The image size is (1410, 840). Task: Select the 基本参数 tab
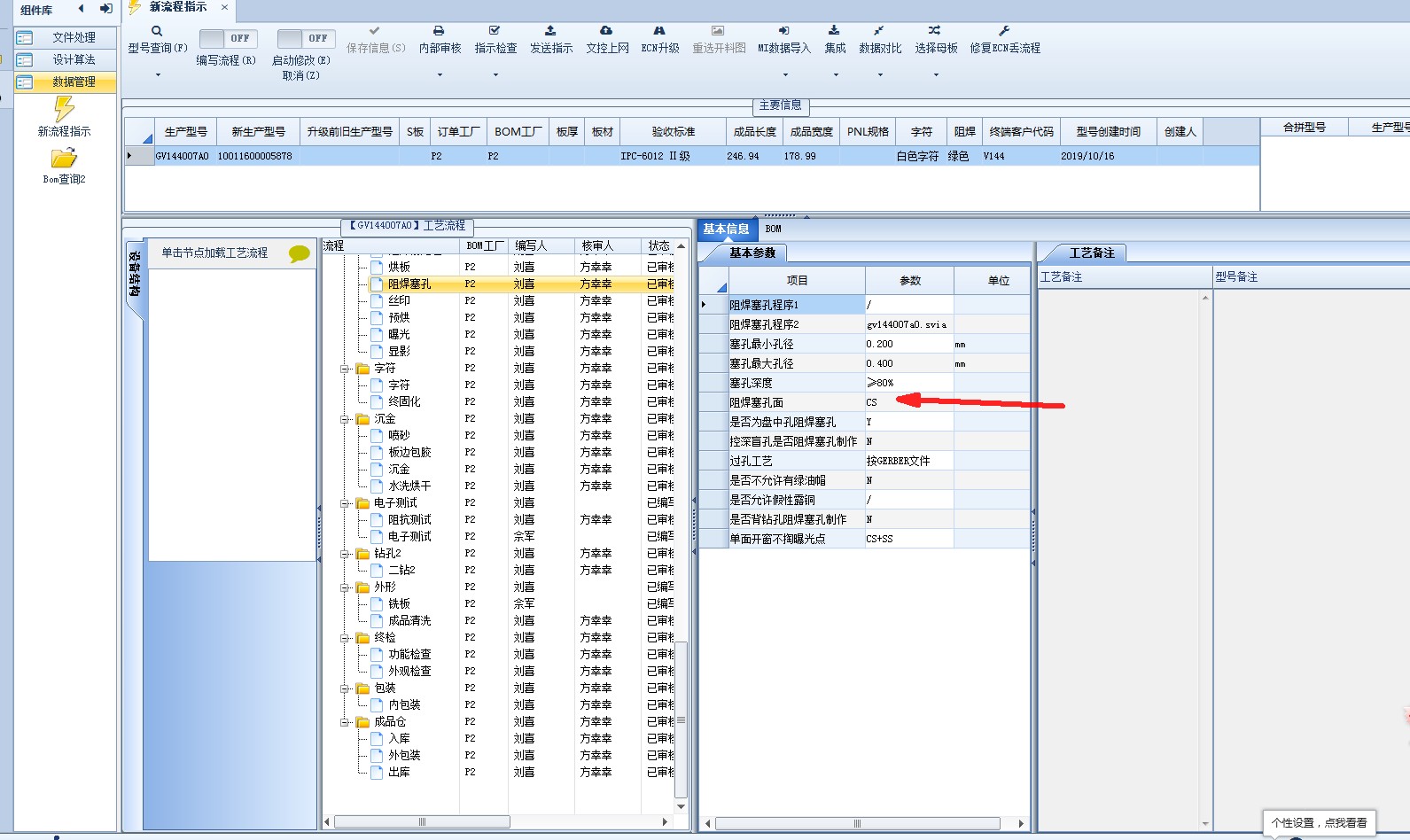coord(752,253)
